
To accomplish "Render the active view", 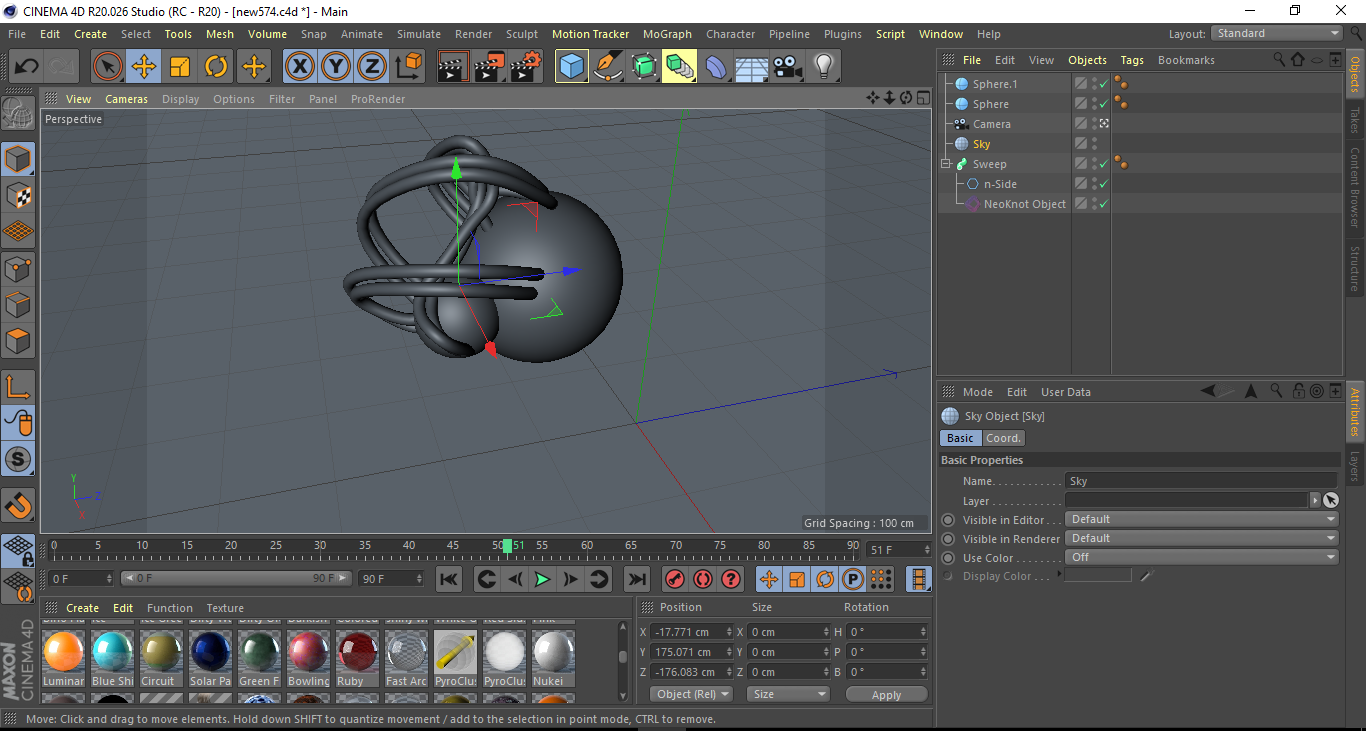I will coord(454,67).
